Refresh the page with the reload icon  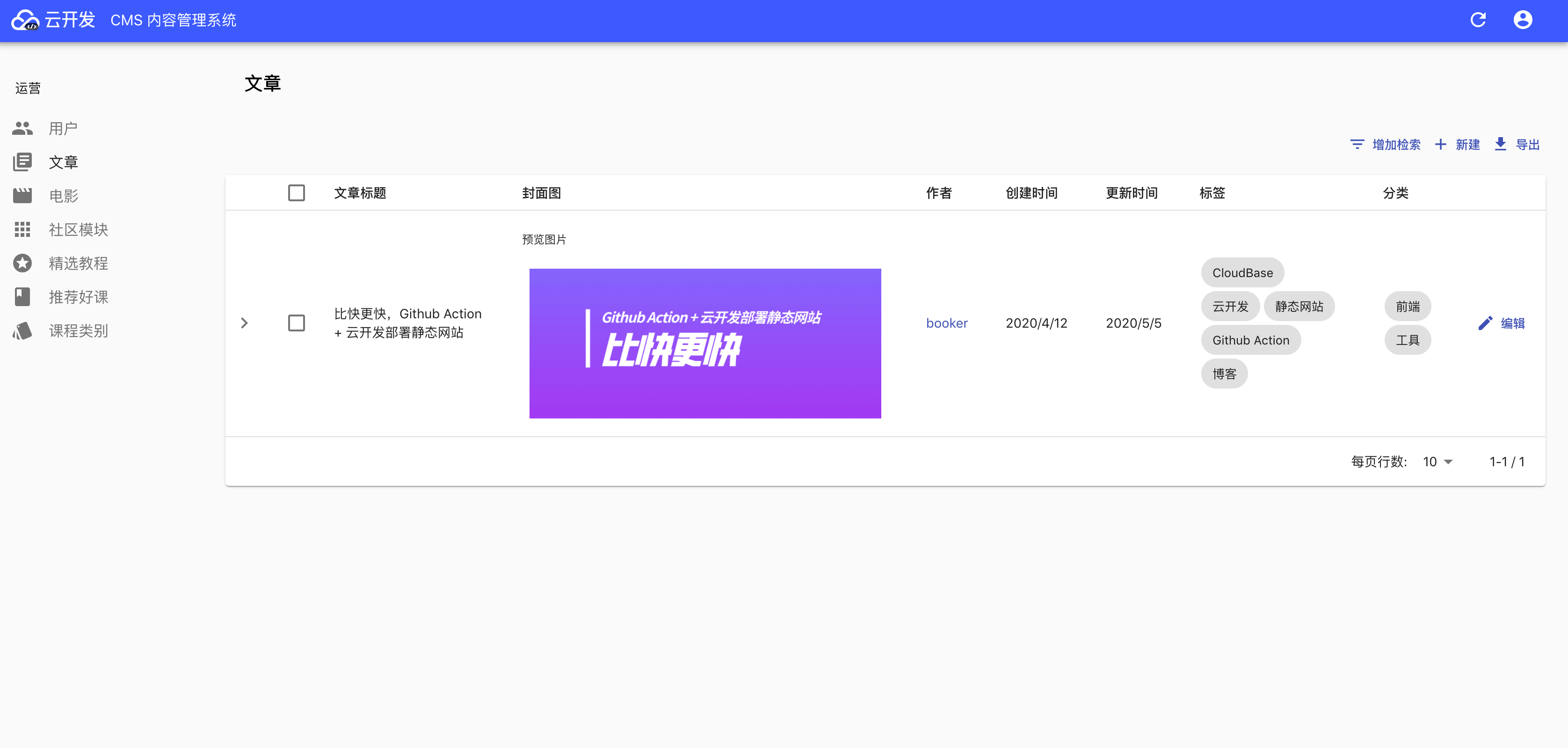(1478, 20)
